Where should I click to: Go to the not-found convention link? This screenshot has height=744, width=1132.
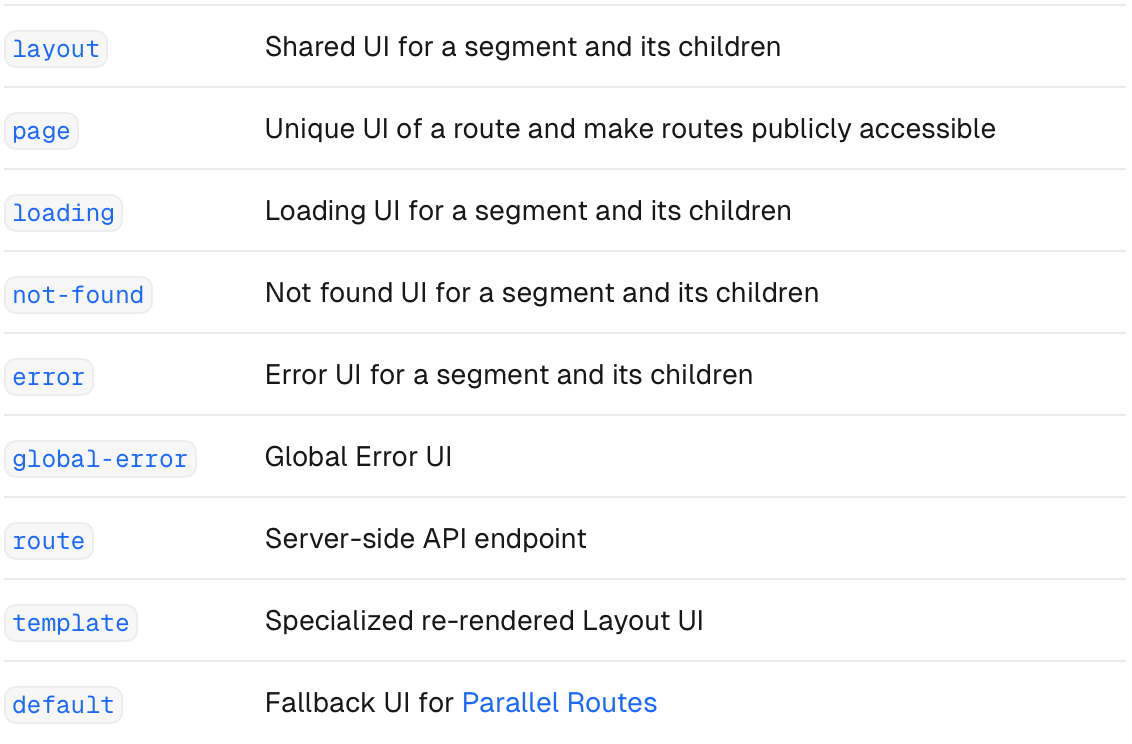pos(78,295)
